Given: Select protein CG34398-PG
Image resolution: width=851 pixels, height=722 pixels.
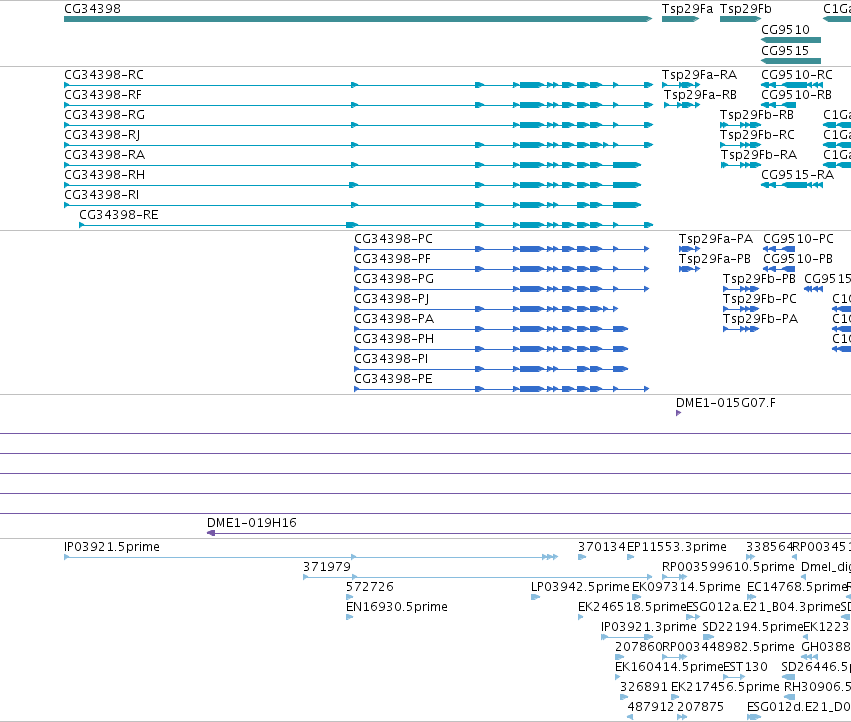Looking at the screenshot, I should coord(501,289).
